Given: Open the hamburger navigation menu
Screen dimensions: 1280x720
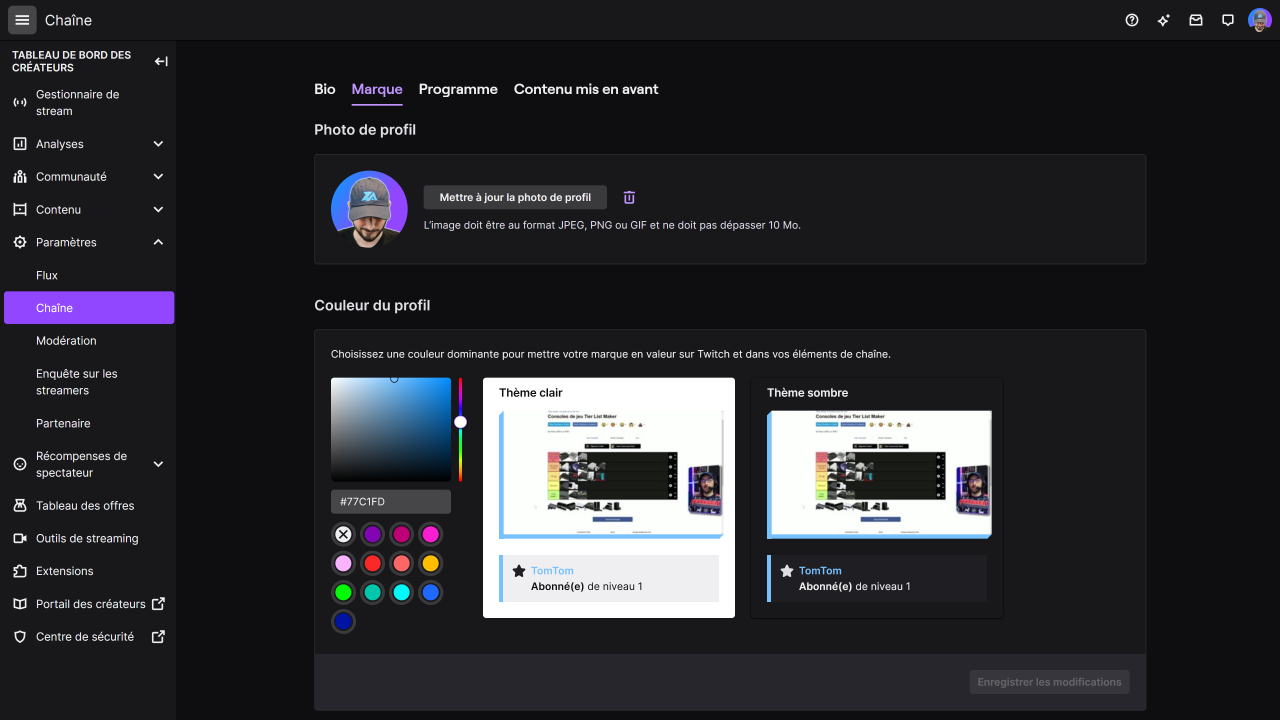Looking at the screenshot, I should pos(22,20).
